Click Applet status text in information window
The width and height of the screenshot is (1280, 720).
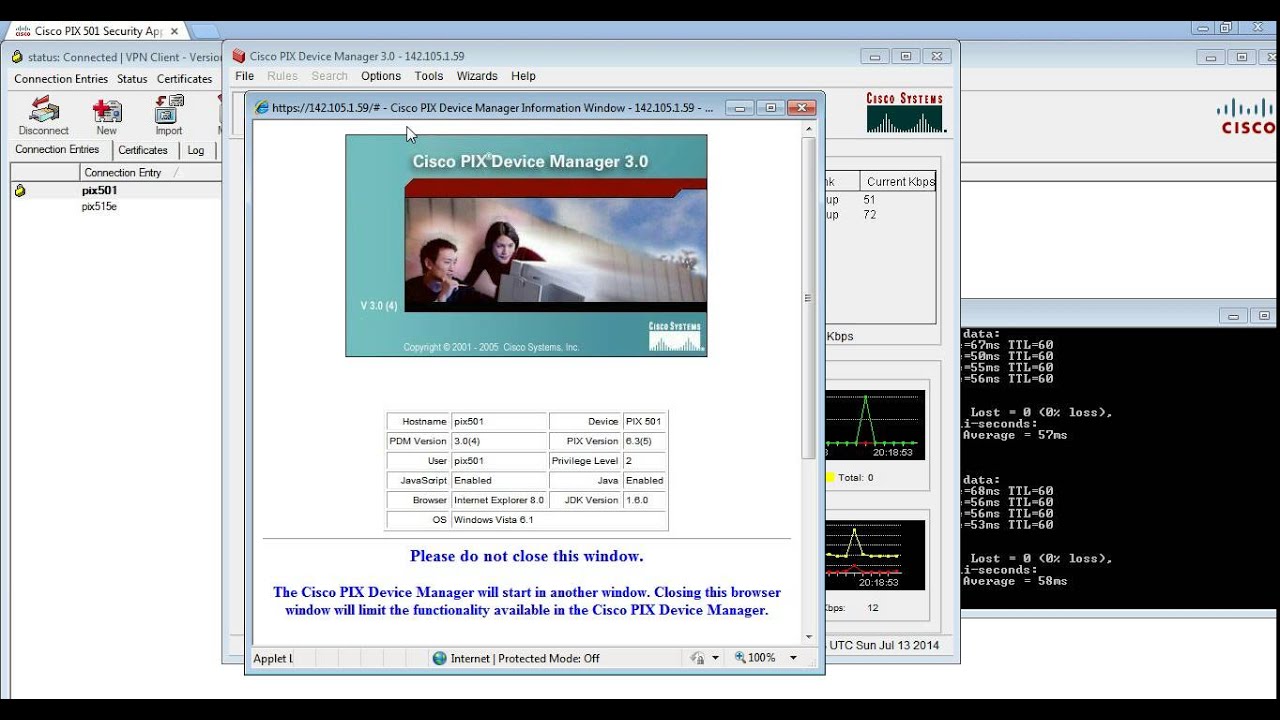(273, 658)
